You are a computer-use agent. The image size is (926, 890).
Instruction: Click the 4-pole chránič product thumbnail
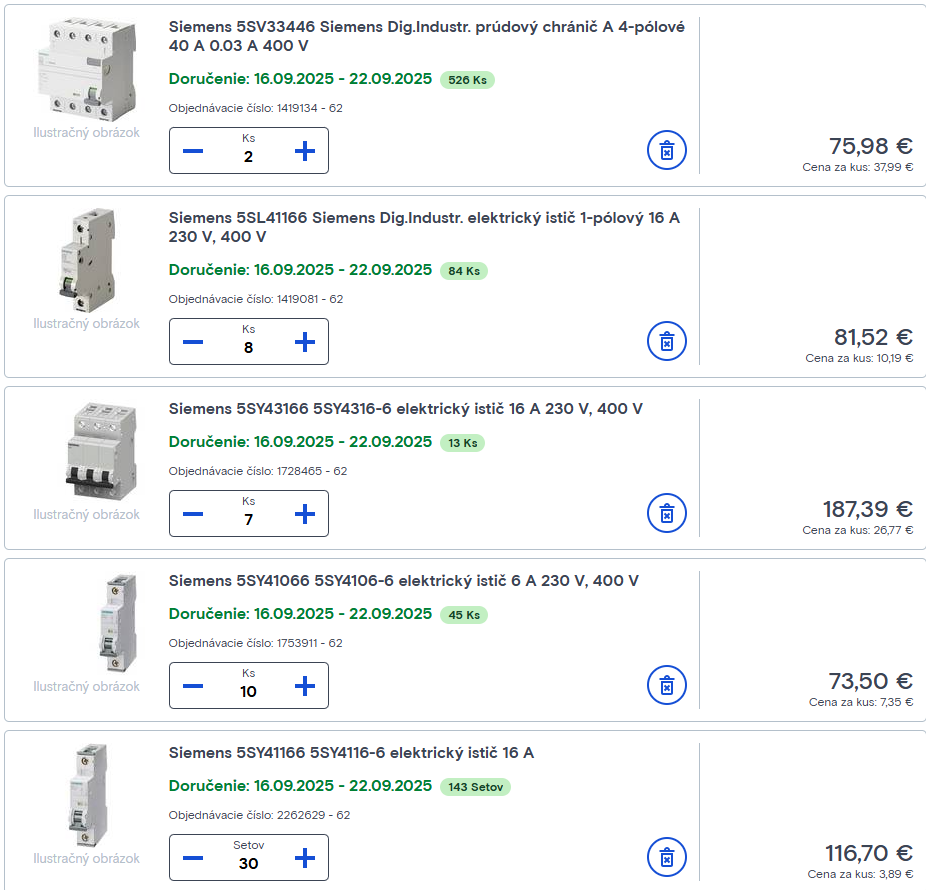point(85,65)
